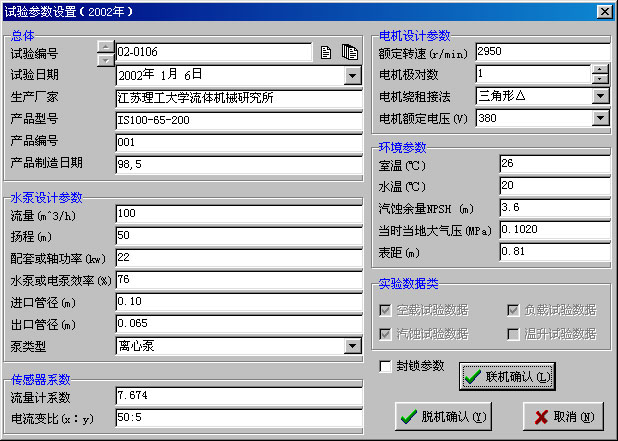Select the 离心泵 pump type combo box
The height and width of the screenshot is (441, 618).
(239, 346)
